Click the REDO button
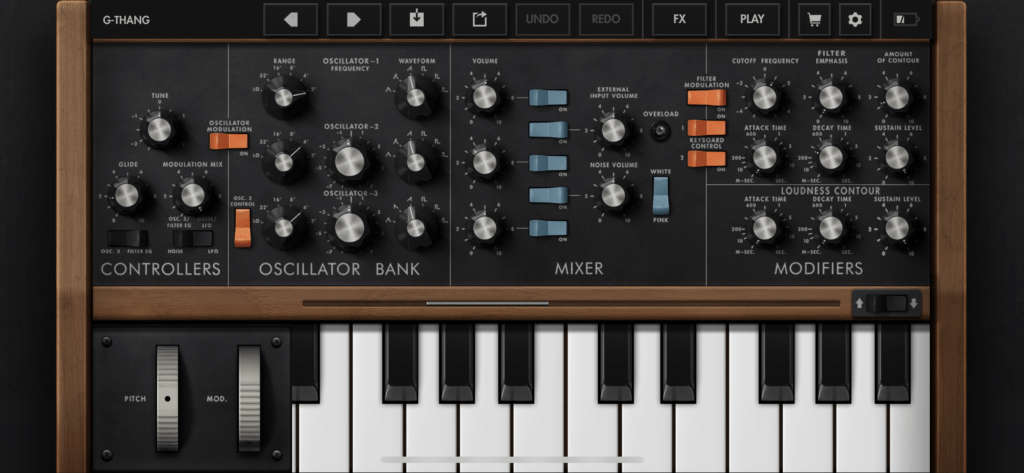Screen dimensions: 1024x473 tap(606, 20)
